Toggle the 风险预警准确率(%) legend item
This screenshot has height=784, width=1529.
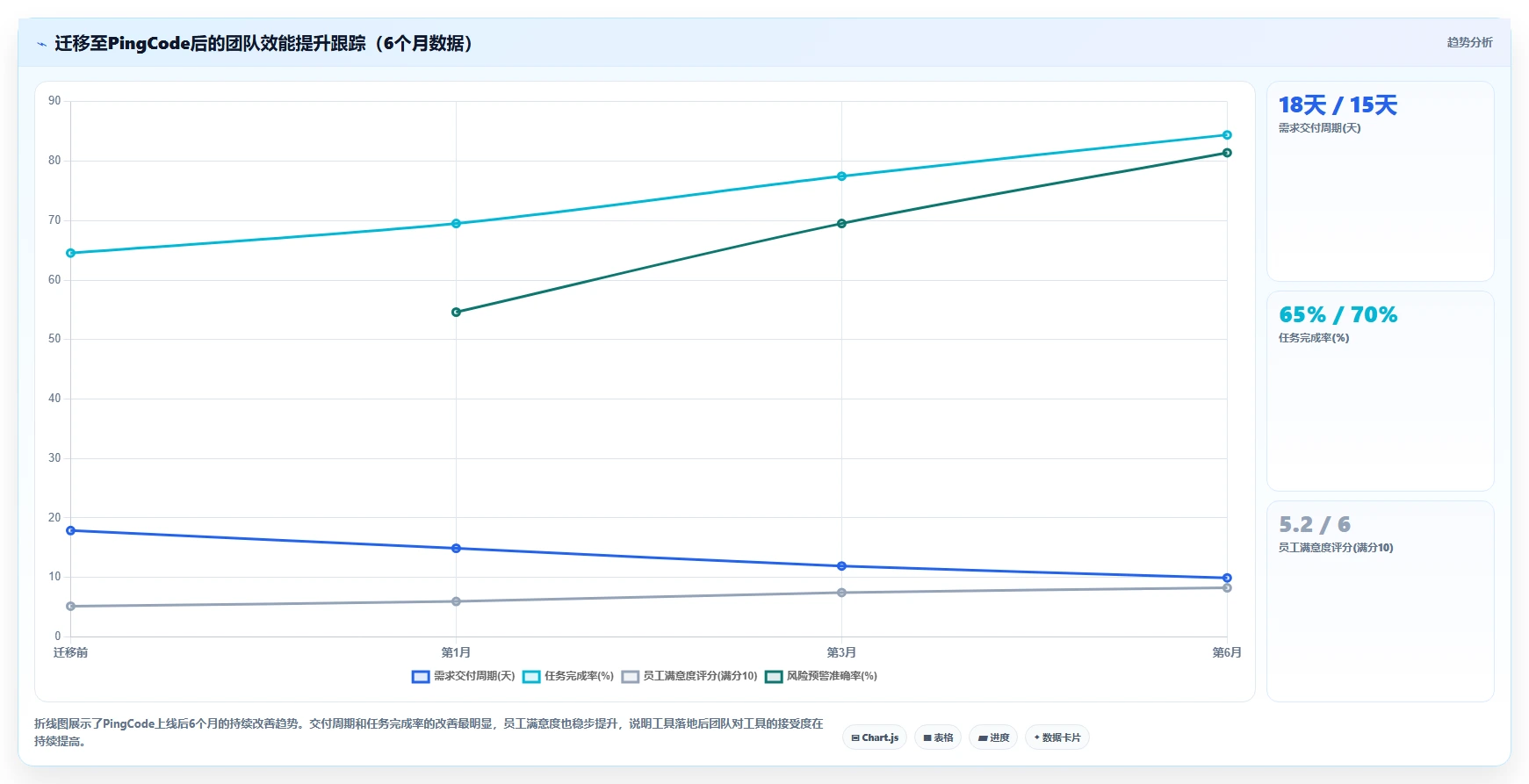(821, 676)
